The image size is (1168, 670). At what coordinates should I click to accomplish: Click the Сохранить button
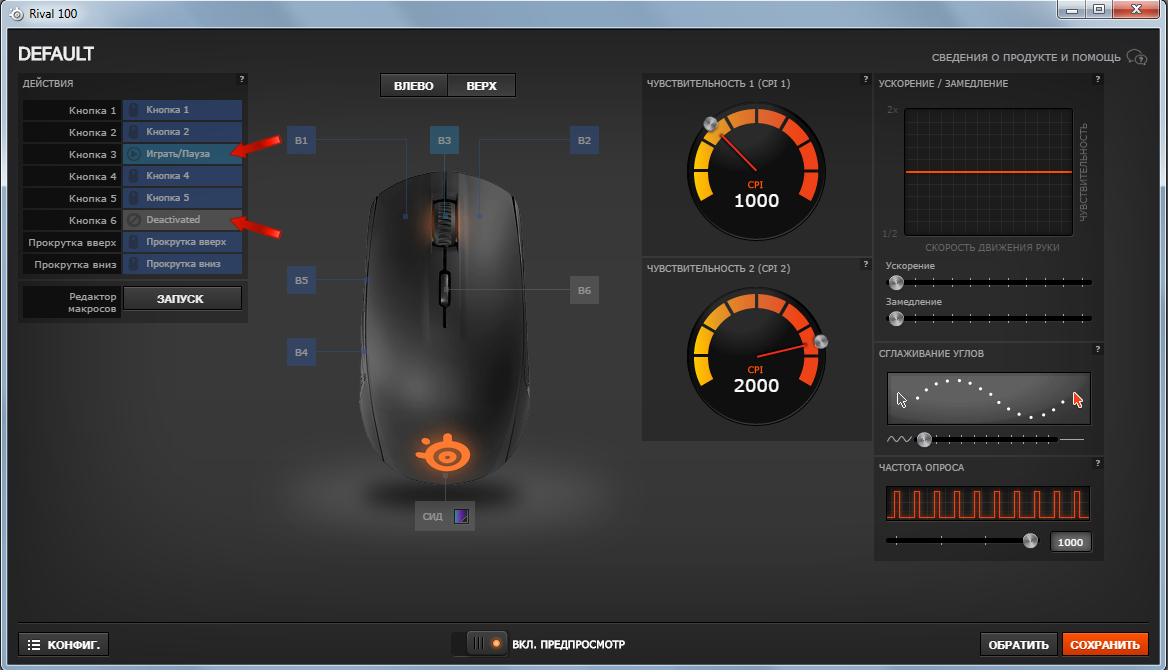[x=1105, y=645]
